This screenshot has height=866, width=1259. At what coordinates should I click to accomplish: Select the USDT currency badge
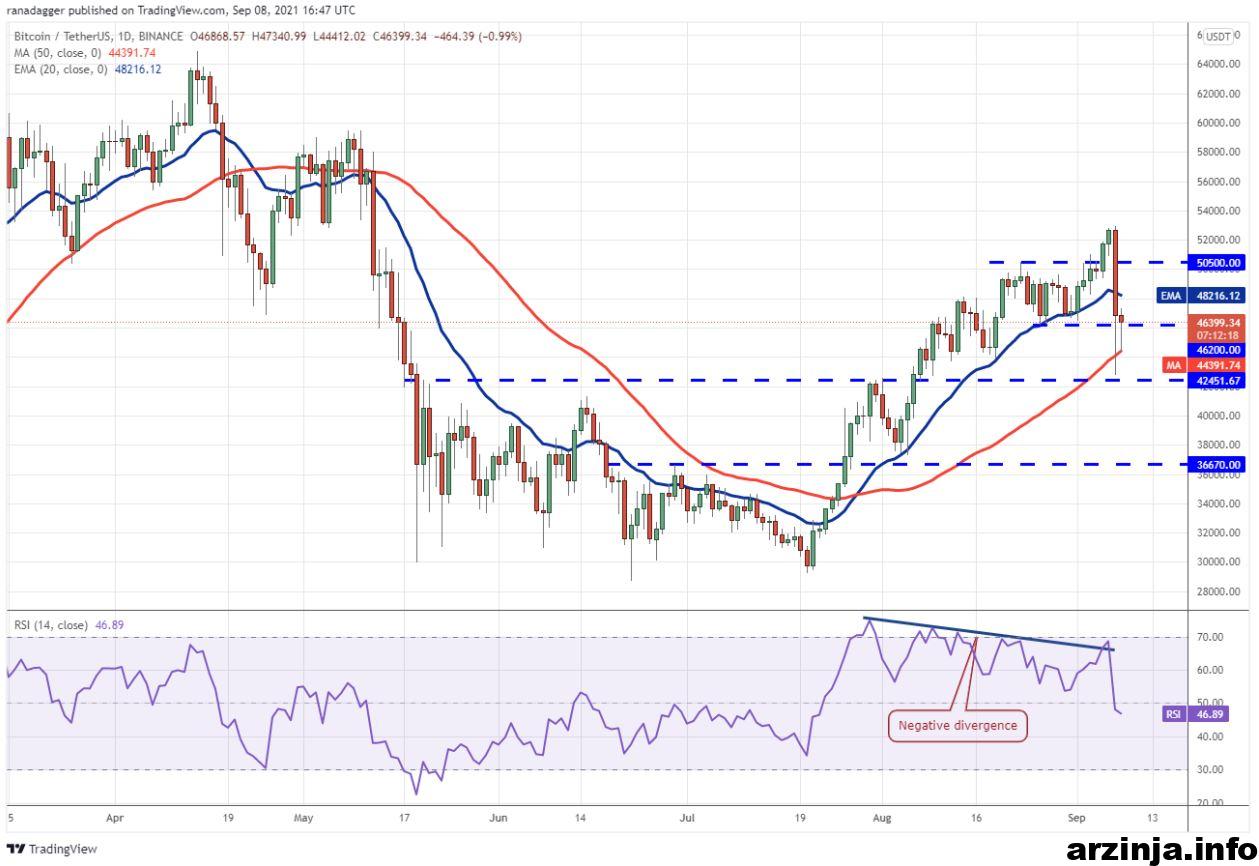(1218, 36)
